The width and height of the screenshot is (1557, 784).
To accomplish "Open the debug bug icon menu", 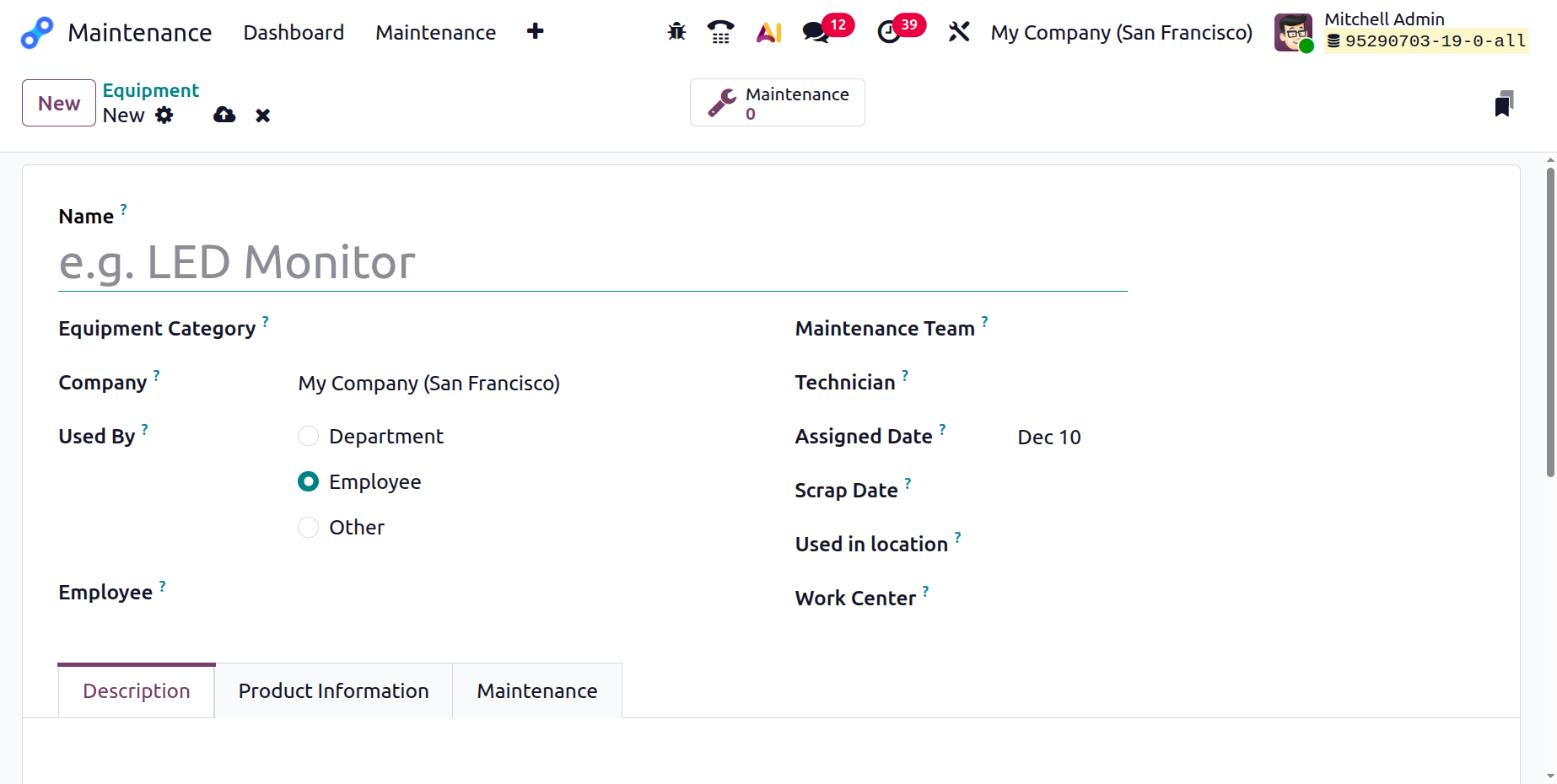I will pos(676,32).
